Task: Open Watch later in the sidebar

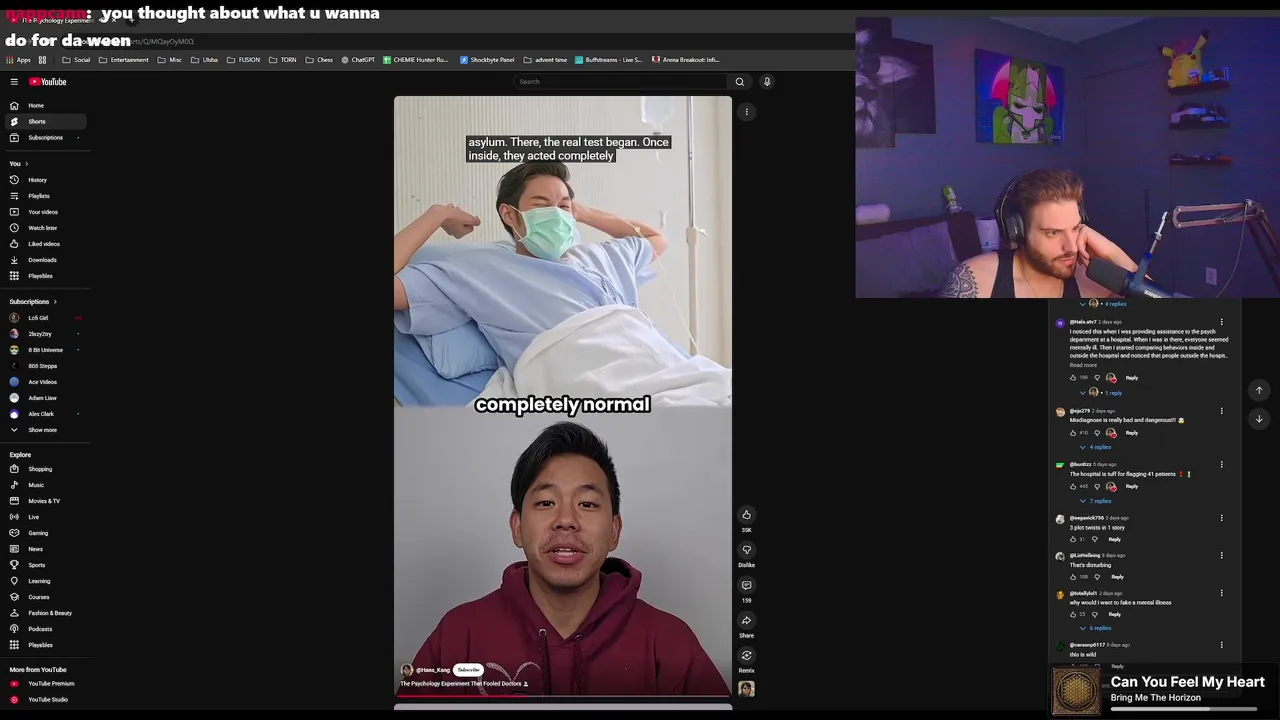Action: pyautogui.click(x=44, y=228)
